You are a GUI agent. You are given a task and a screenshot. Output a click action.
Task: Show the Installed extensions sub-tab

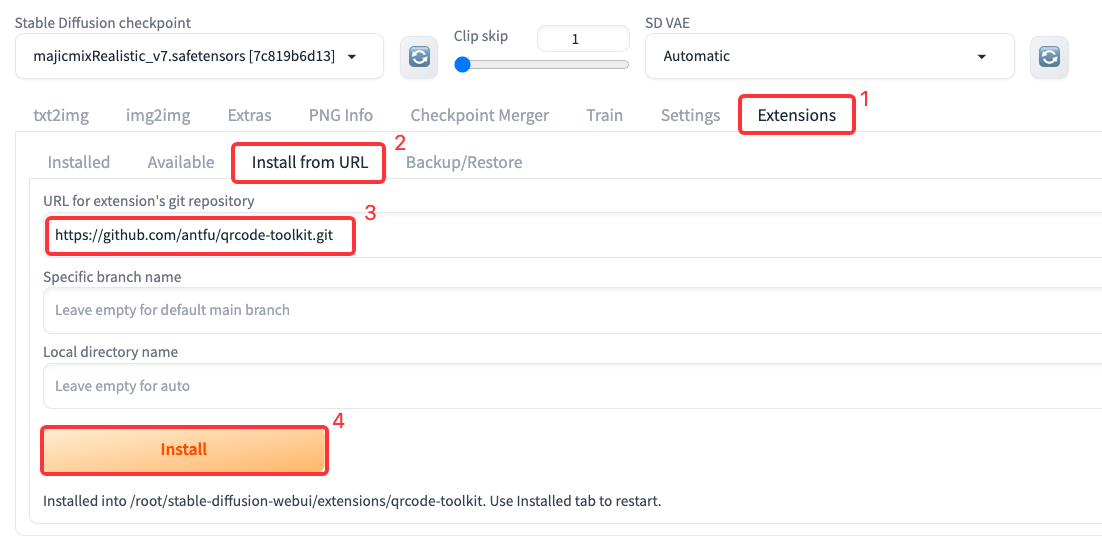[79, 162]
